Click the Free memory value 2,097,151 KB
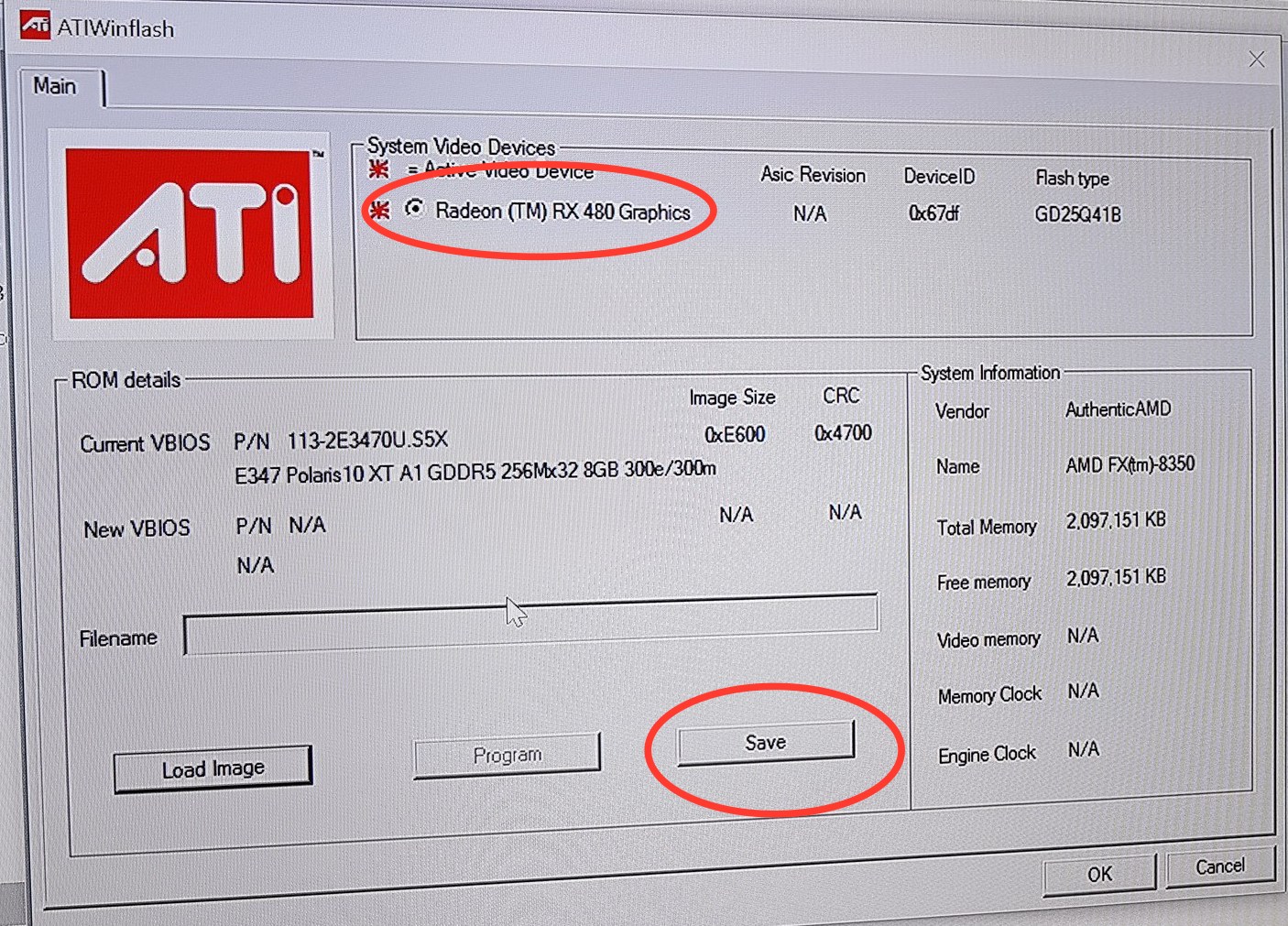The width and height of the screenshot is (1288, 926). click(1116, 577)
